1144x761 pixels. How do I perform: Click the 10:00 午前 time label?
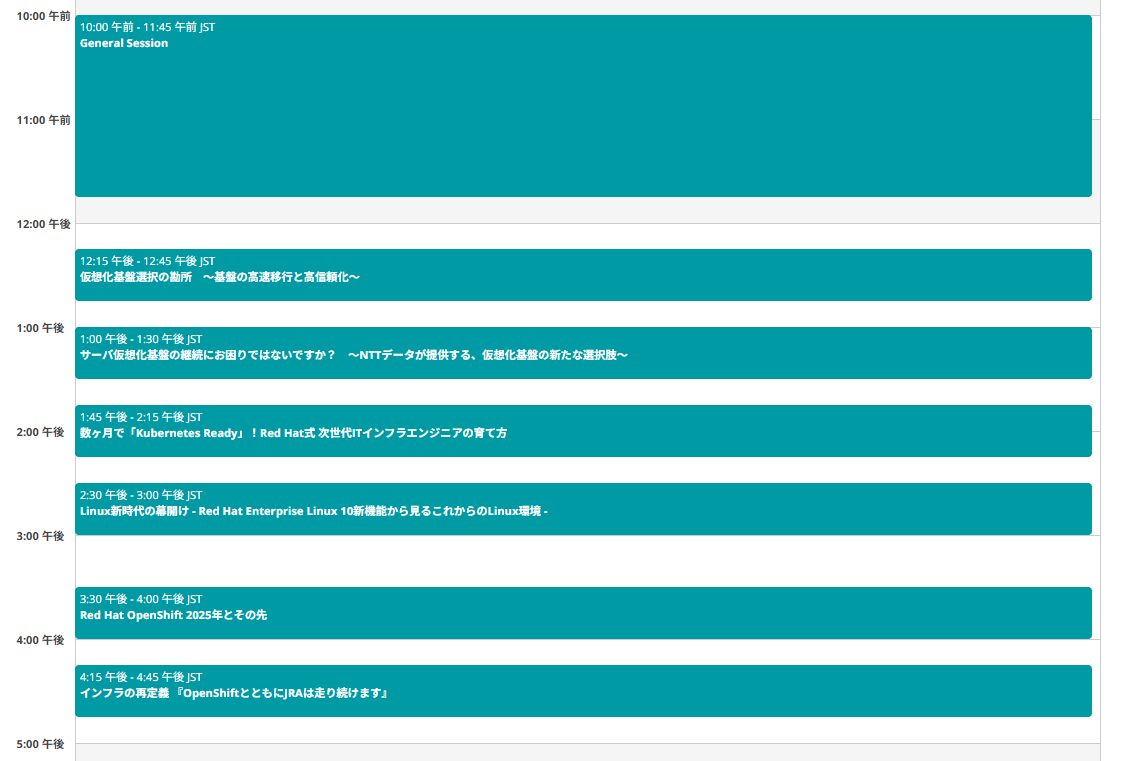pyautogui.click(x=43, y=16)
